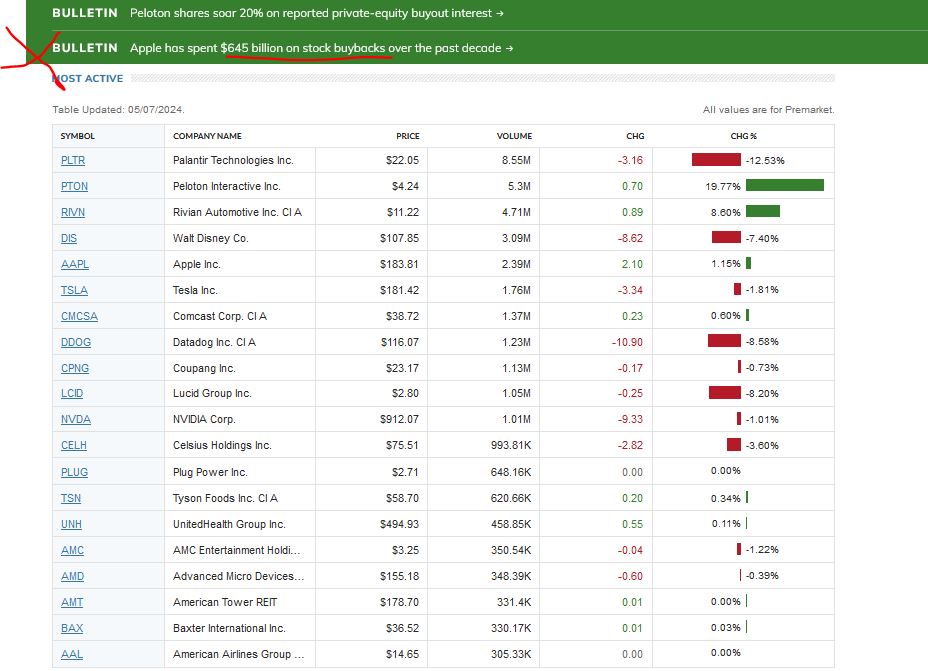Screen dimensions: 928x671
Task: Click the AAPL ticker link
Action: [75, 264]
